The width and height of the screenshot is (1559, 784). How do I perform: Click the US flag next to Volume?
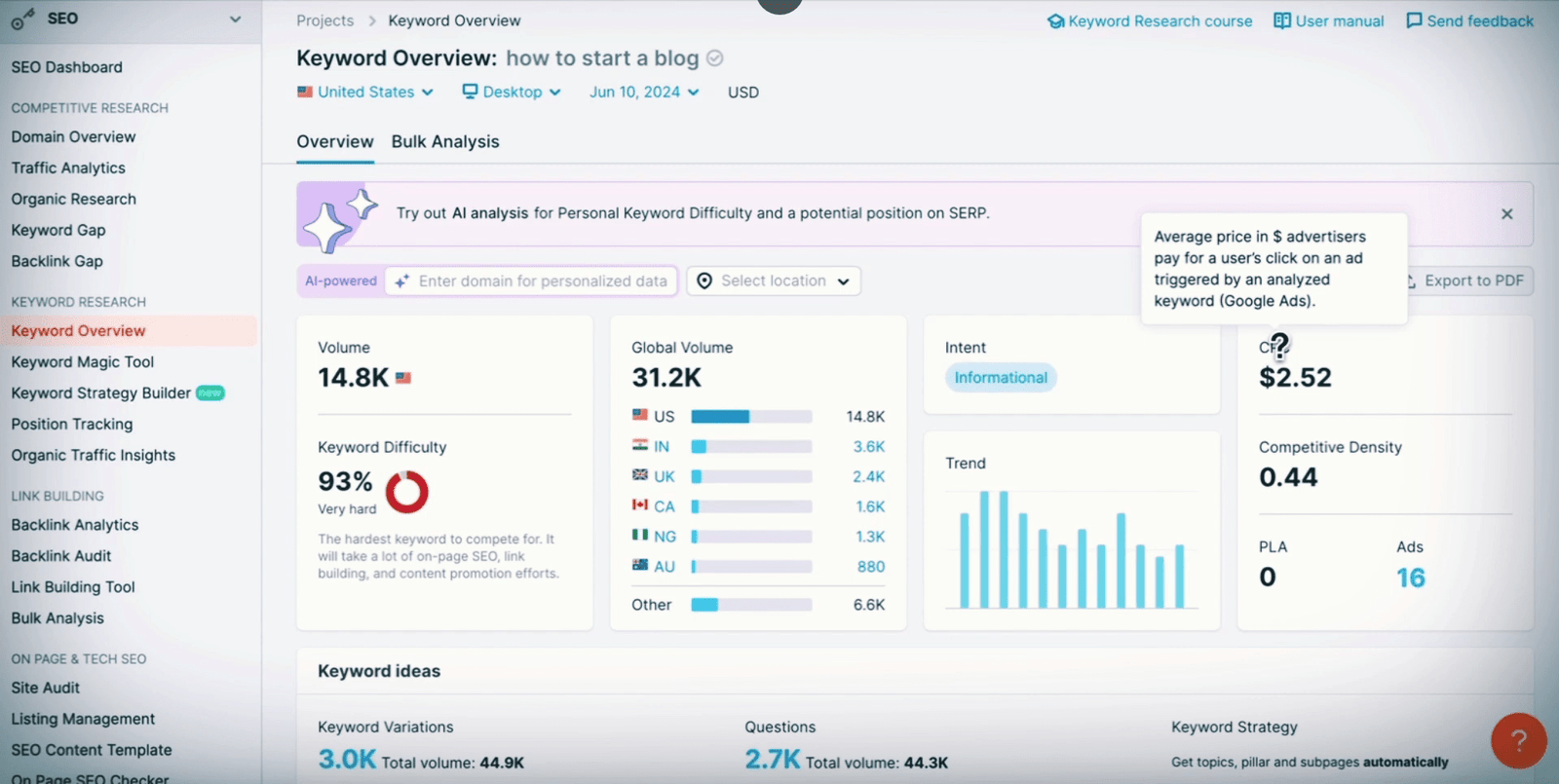pos(403,378)
